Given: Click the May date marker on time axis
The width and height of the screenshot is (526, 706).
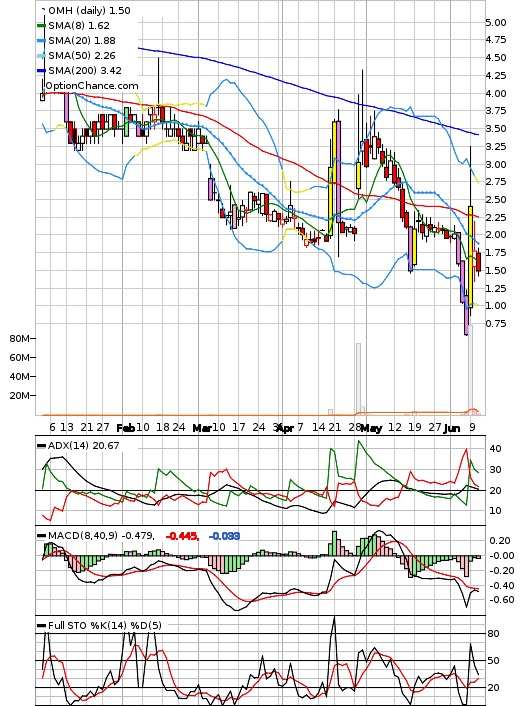Looking at the screenshot, I should [372, 428].
